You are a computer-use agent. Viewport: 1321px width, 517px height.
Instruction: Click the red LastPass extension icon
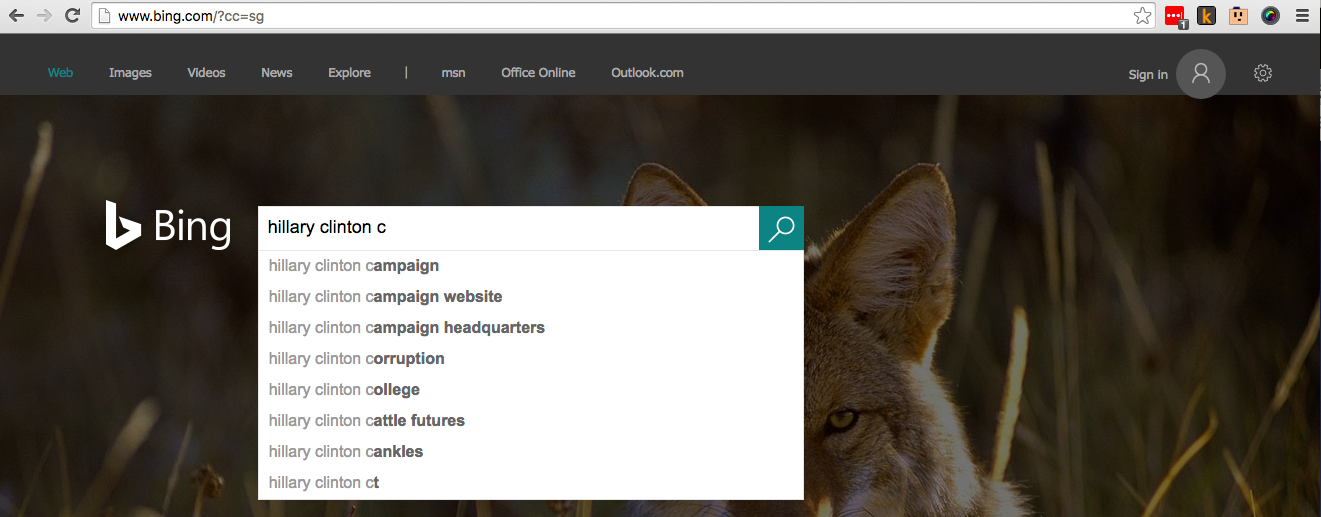pos(1175,16)
